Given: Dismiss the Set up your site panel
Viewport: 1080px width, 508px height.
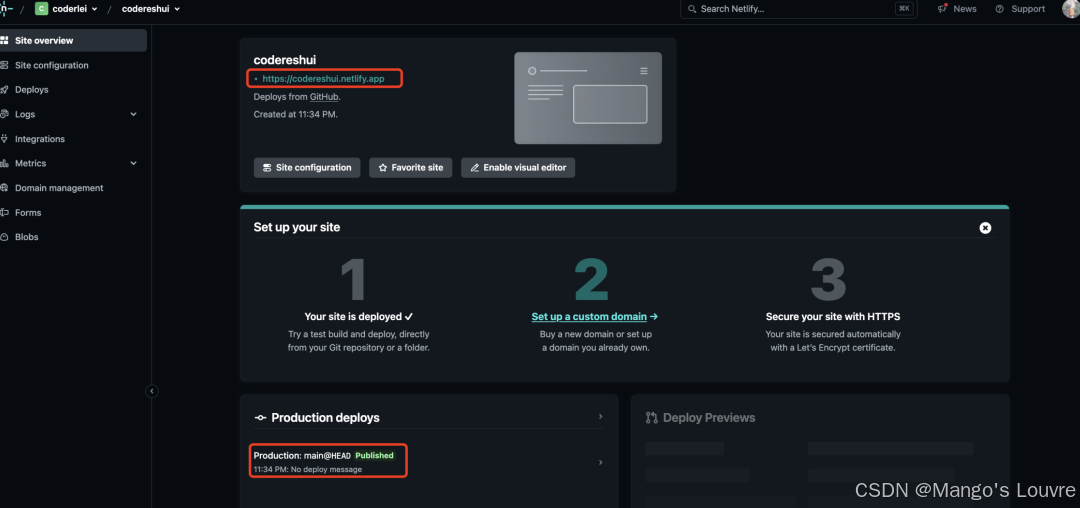Looking at the screenshot, I should [x=985, y=228].
